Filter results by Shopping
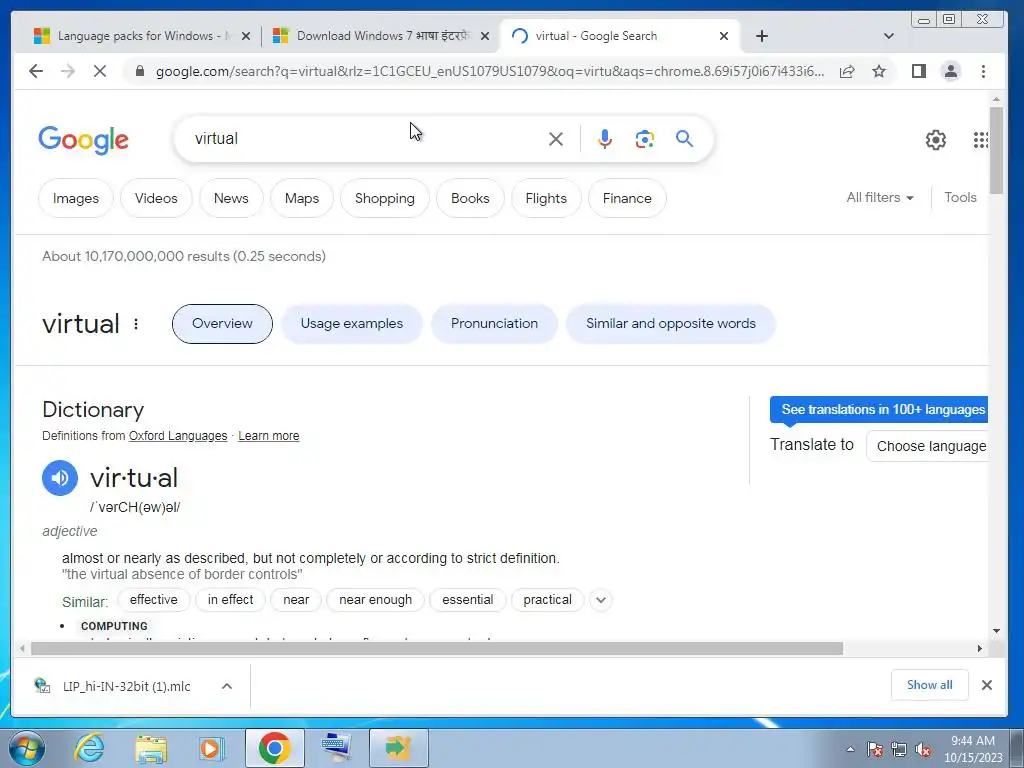 point(385,198)
